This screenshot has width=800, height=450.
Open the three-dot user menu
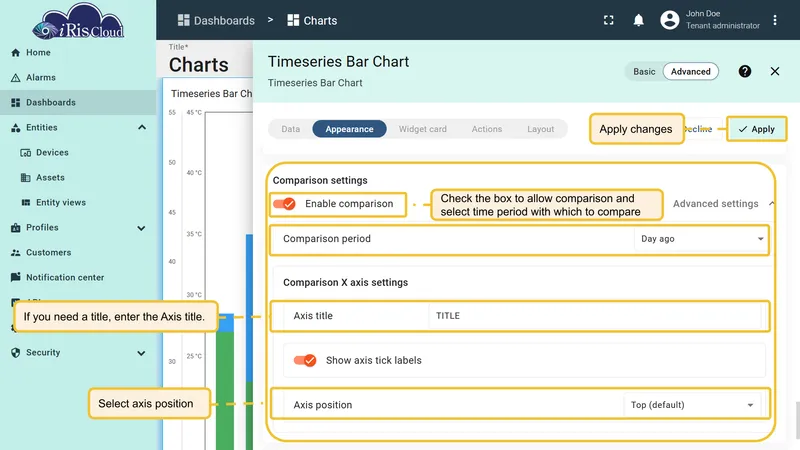point(774,20)
